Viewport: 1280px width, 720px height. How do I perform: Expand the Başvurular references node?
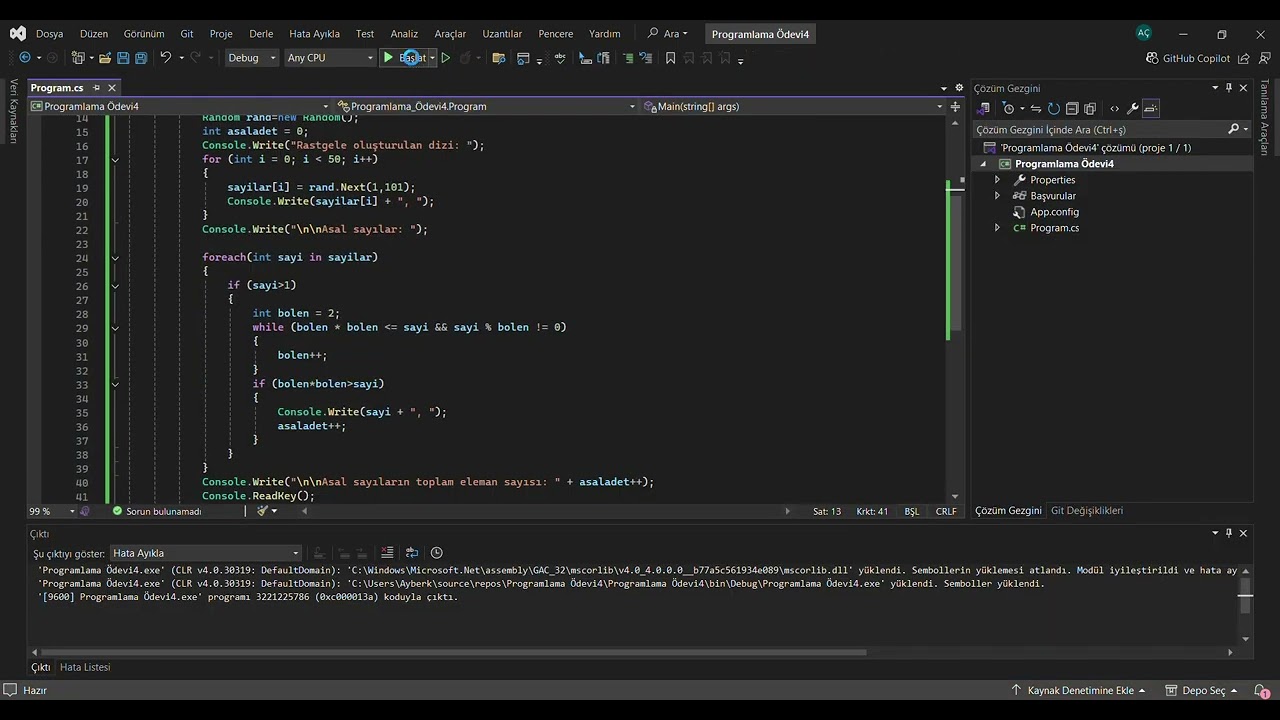[997, 196]
